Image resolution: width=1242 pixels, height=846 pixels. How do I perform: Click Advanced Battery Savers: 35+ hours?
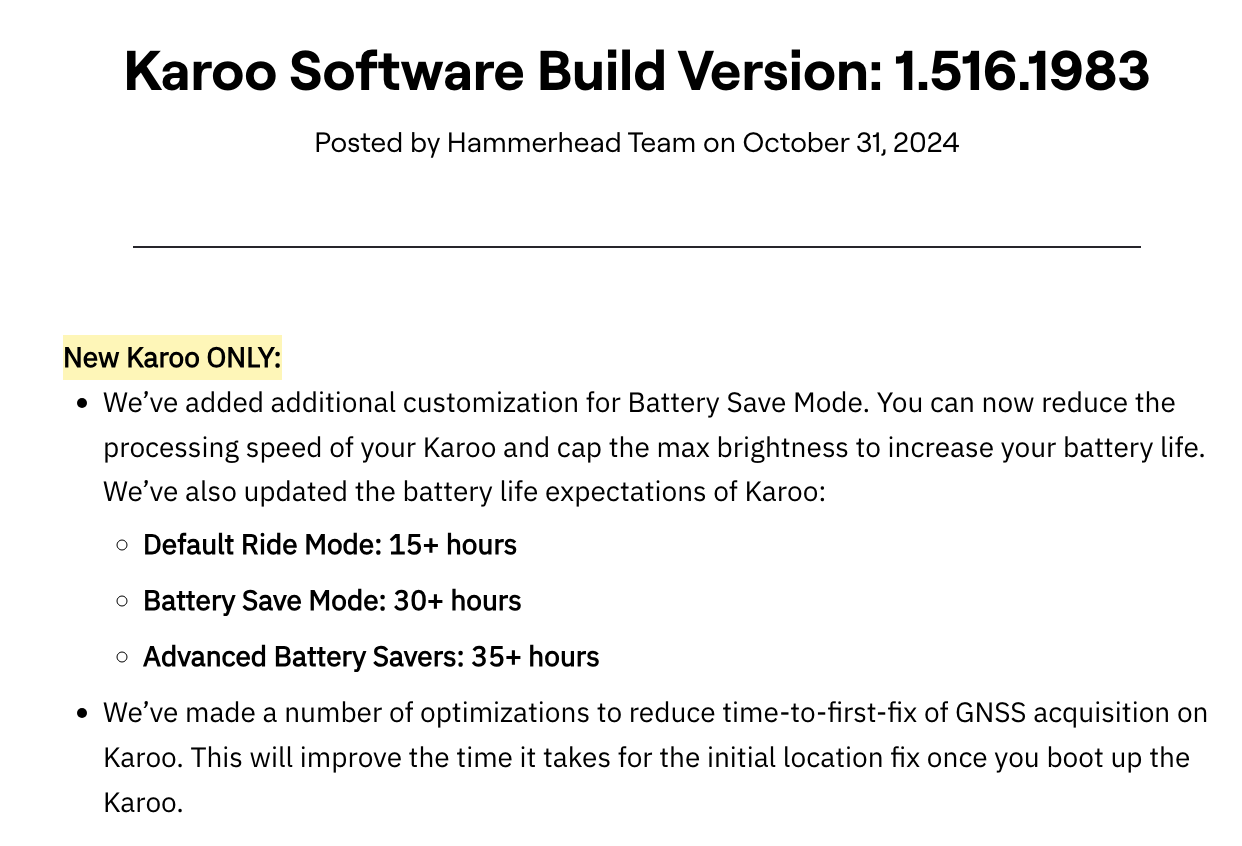point(371,657)
